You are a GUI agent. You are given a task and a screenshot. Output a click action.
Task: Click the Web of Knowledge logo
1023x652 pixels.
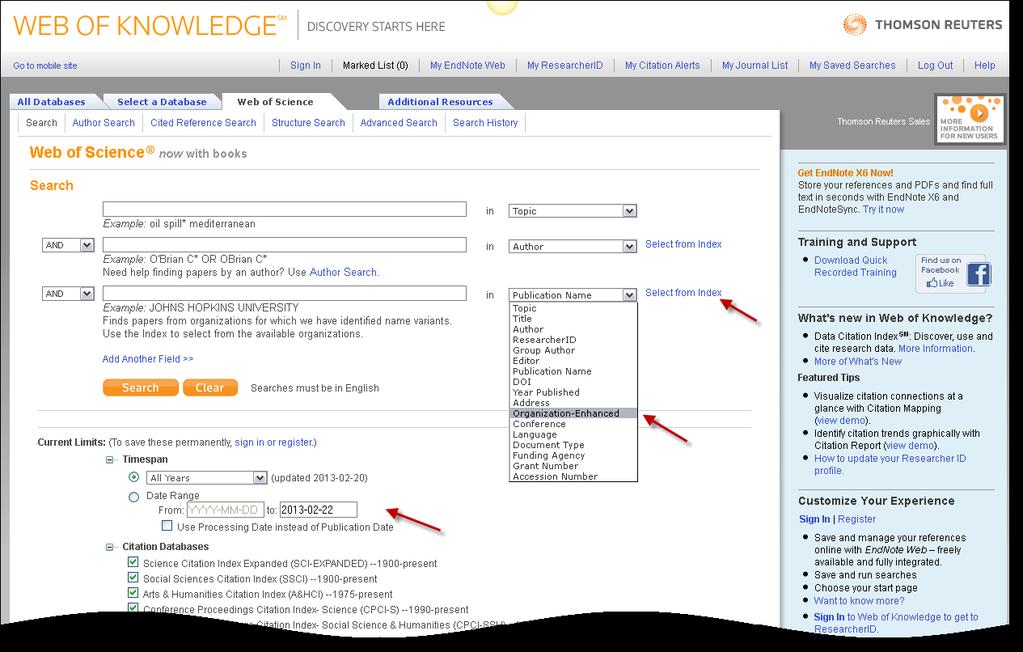(149, 25)
